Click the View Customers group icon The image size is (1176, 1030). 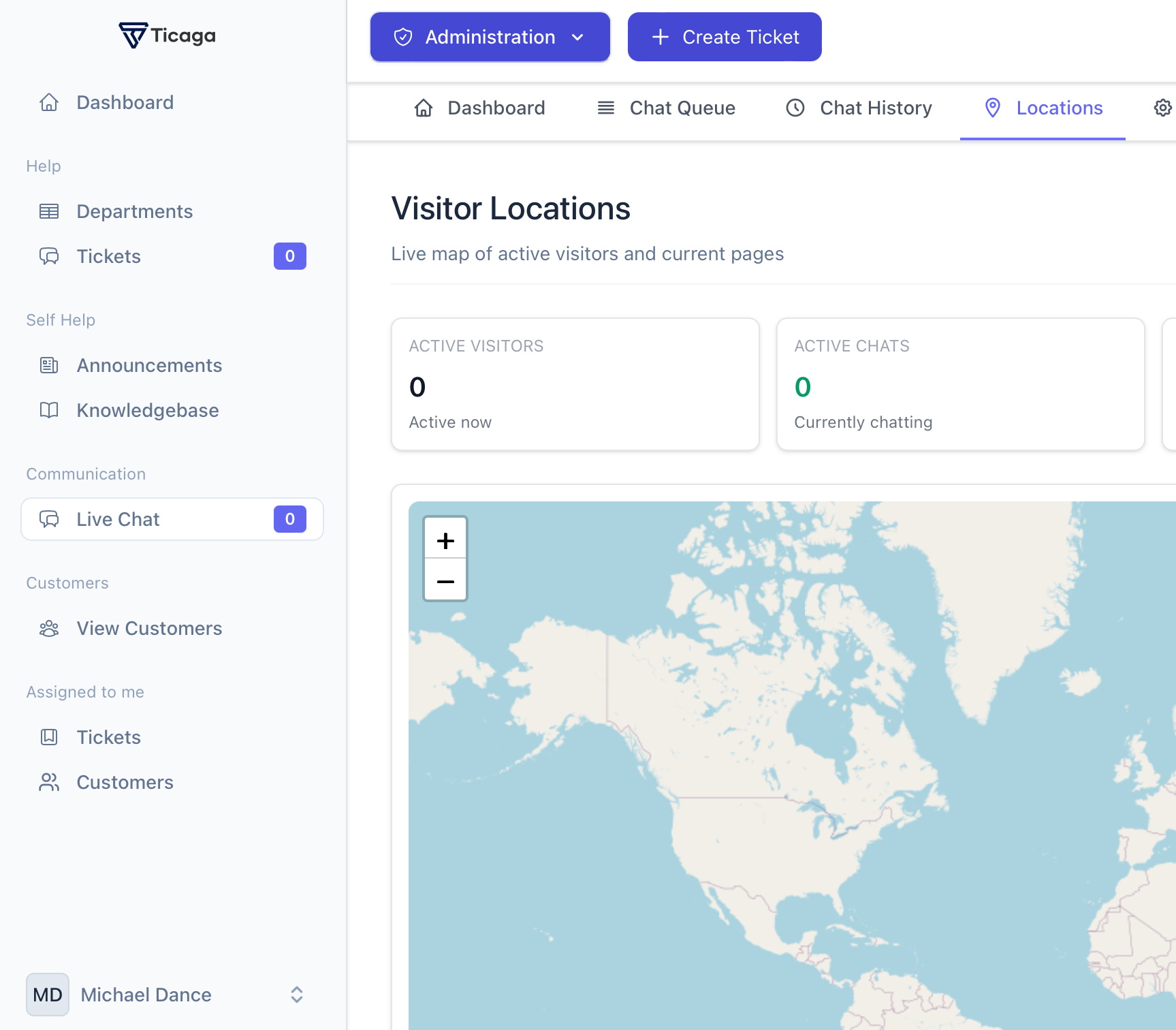tap(49, 628)
